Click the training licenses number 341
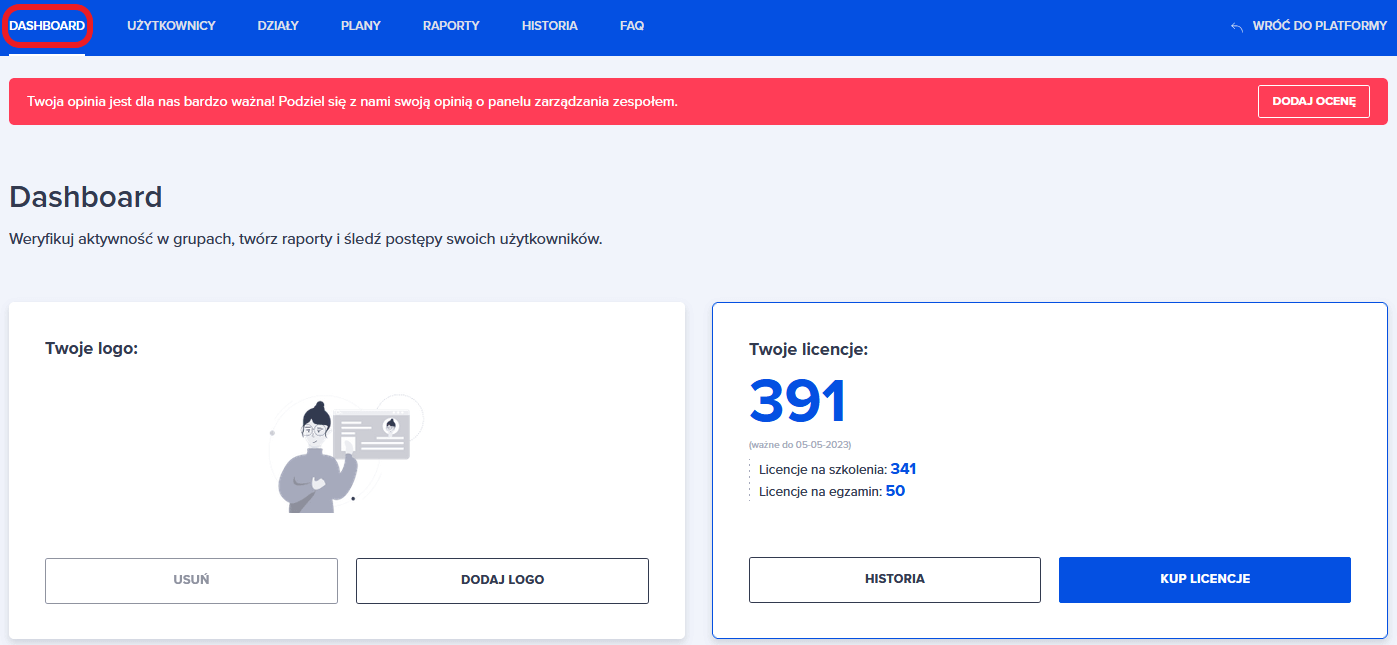 (x=903, y=469)
